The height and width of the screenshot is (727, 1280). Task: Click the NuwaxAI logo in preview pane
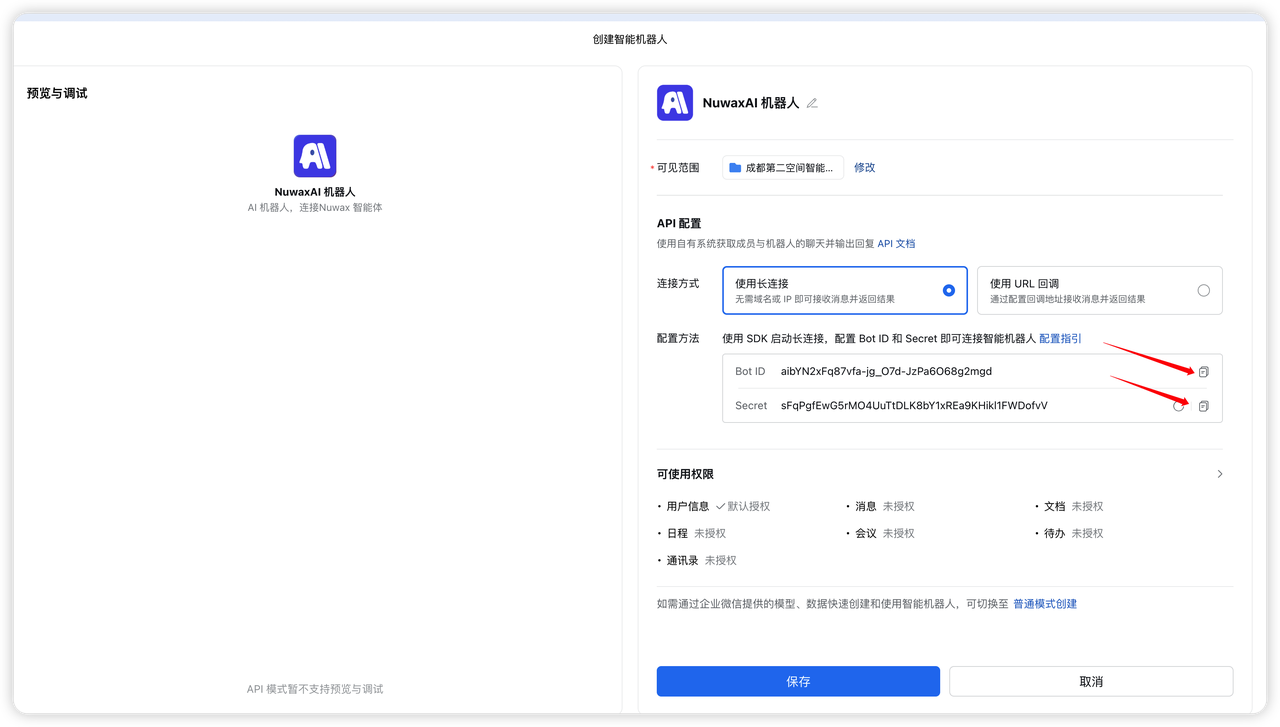point(315,156)
